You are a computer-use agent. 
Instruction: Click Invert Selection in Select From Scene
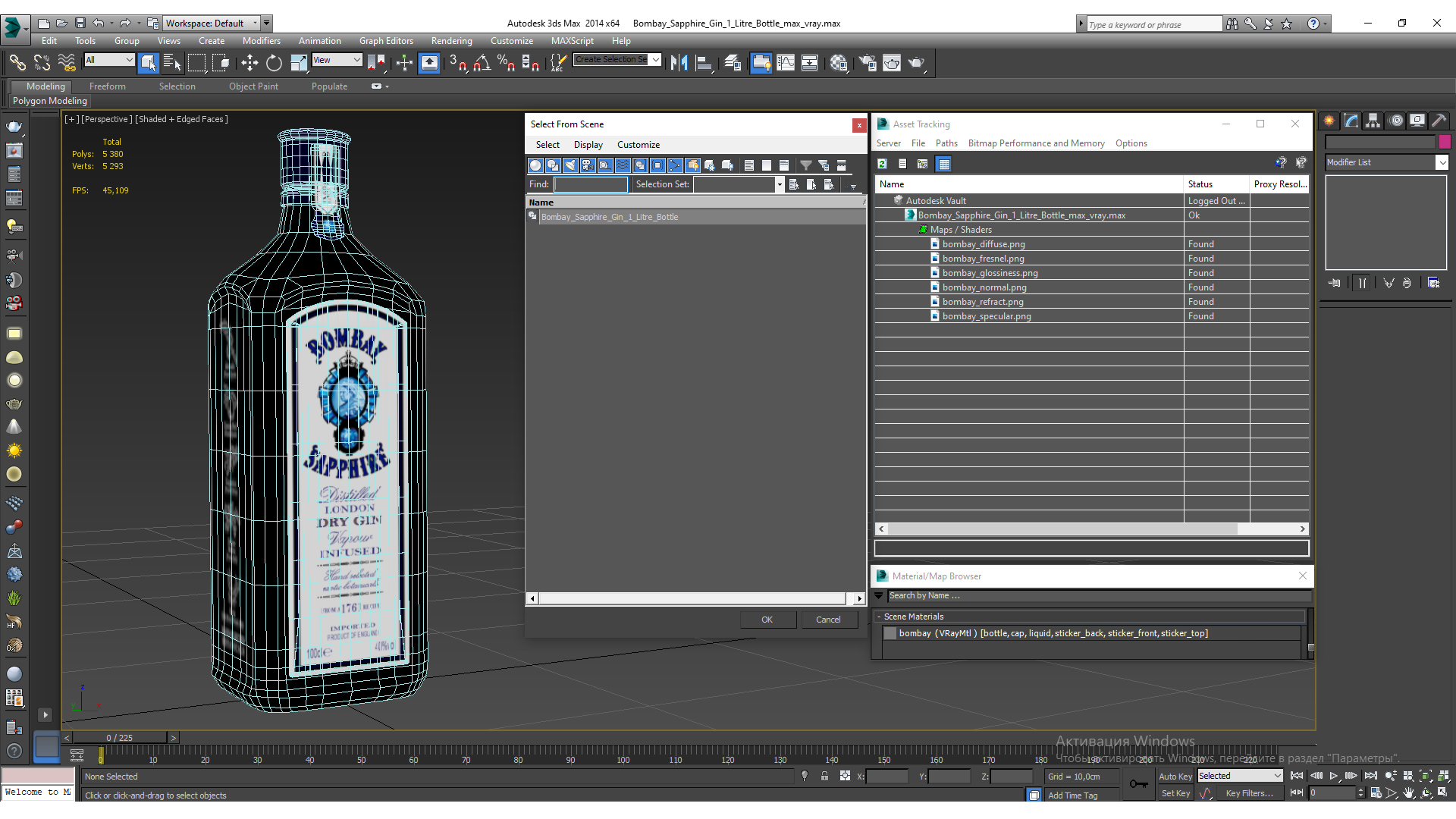coord(784,165)
